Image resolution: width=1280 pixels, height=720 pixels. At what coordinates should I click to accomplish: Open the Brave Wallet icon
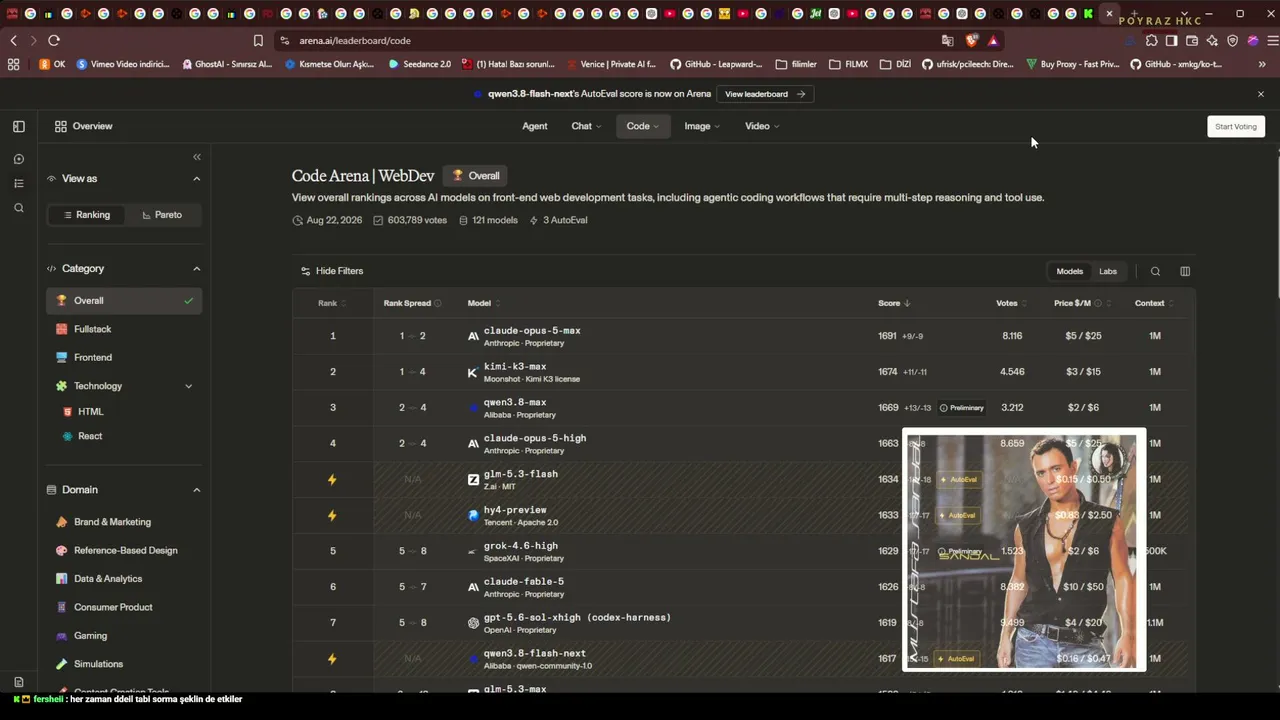tap(1192, 41)
